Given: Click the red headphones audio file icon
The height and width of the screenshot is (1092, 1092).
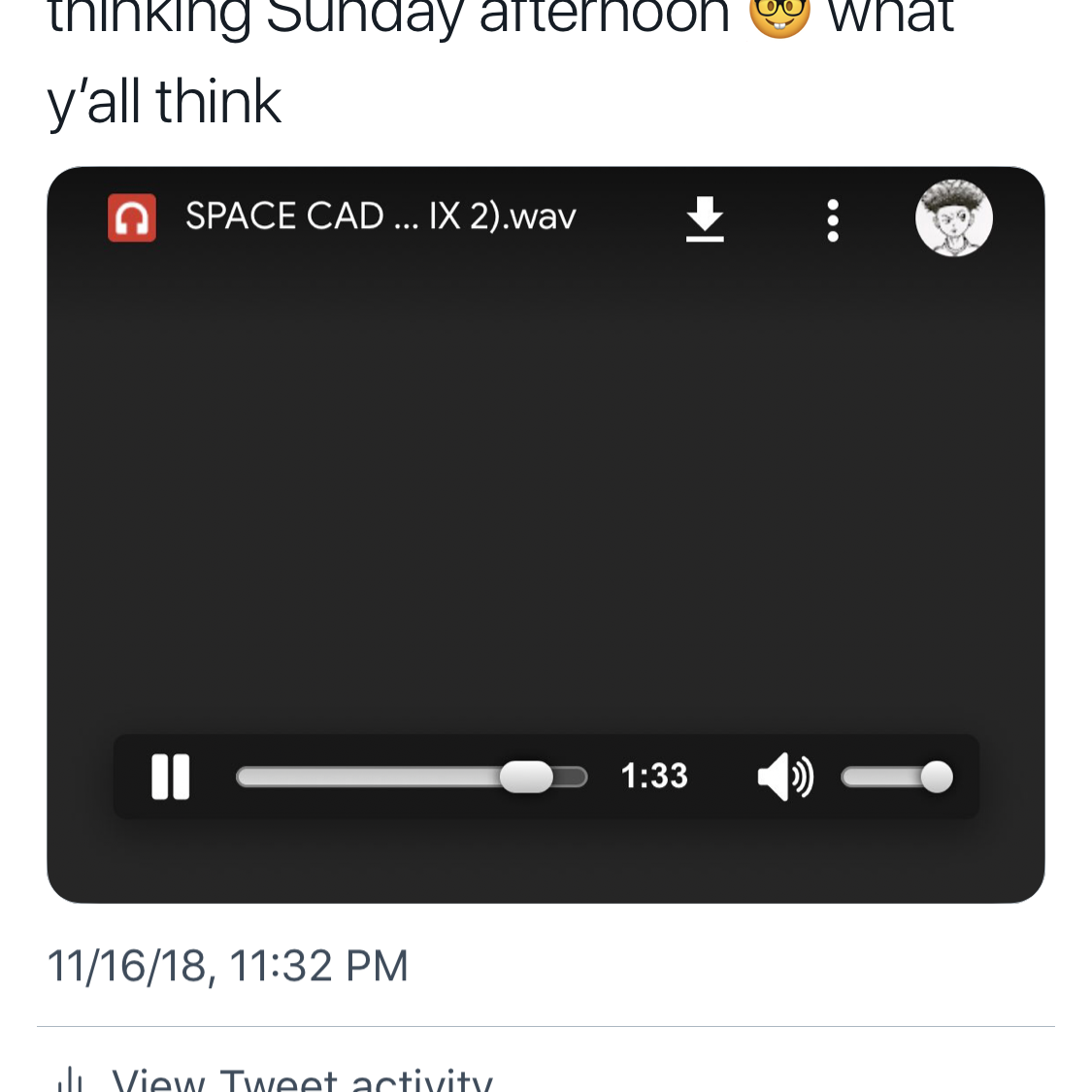Looking at the screenshot, I should tap(132, 217).
